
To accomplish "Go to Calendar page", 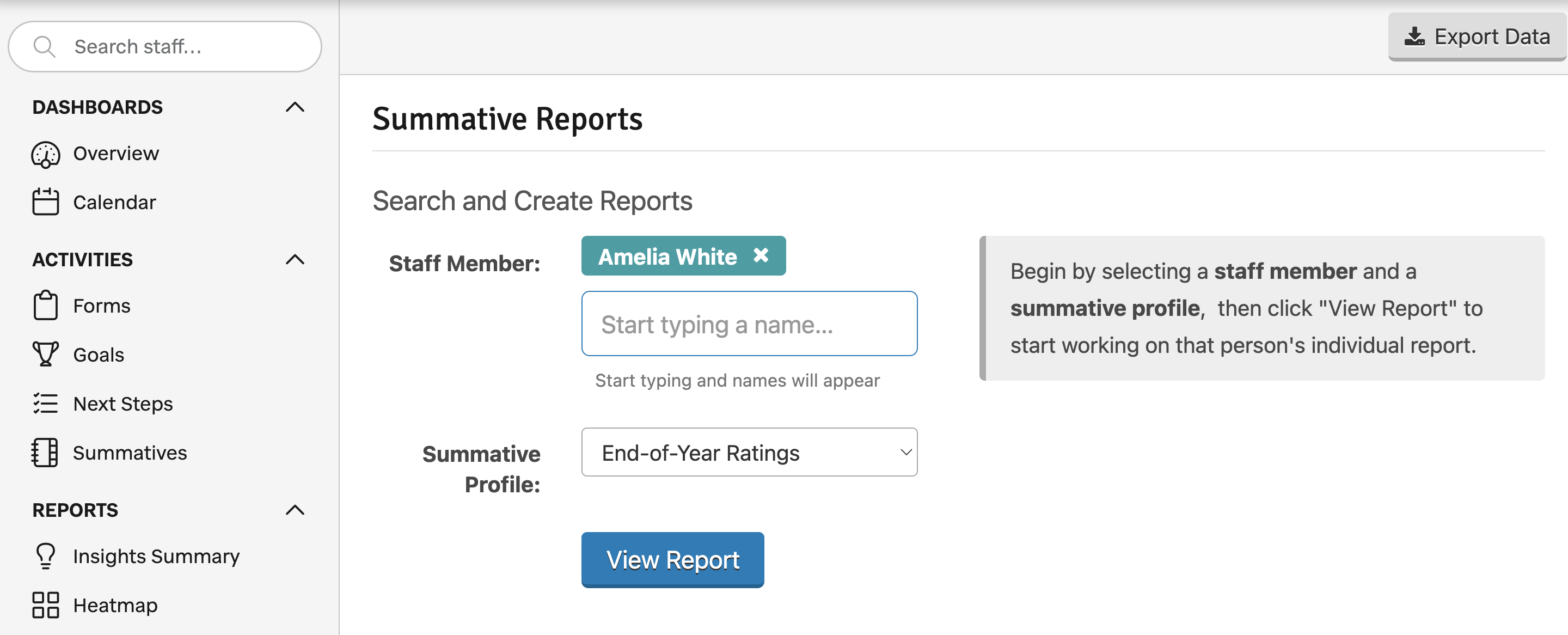I will pos(114,202).
